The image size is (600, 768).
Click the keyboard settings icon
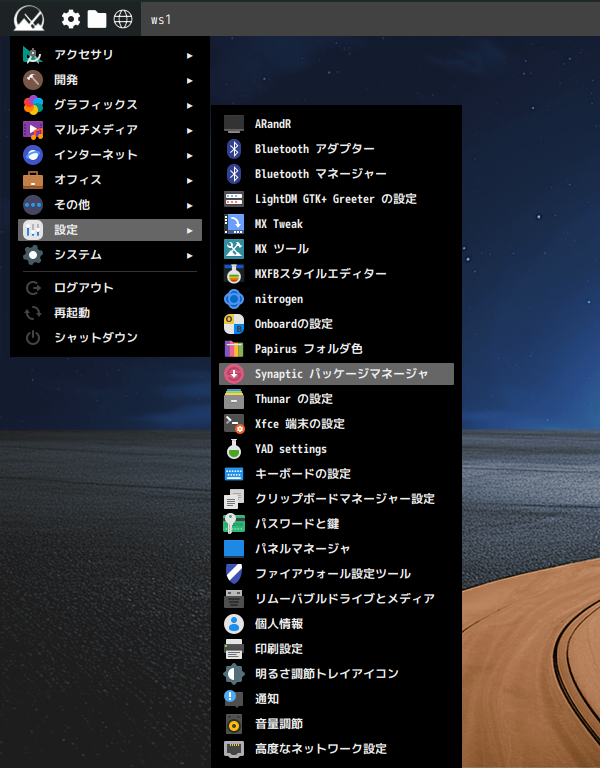[234, 474]
